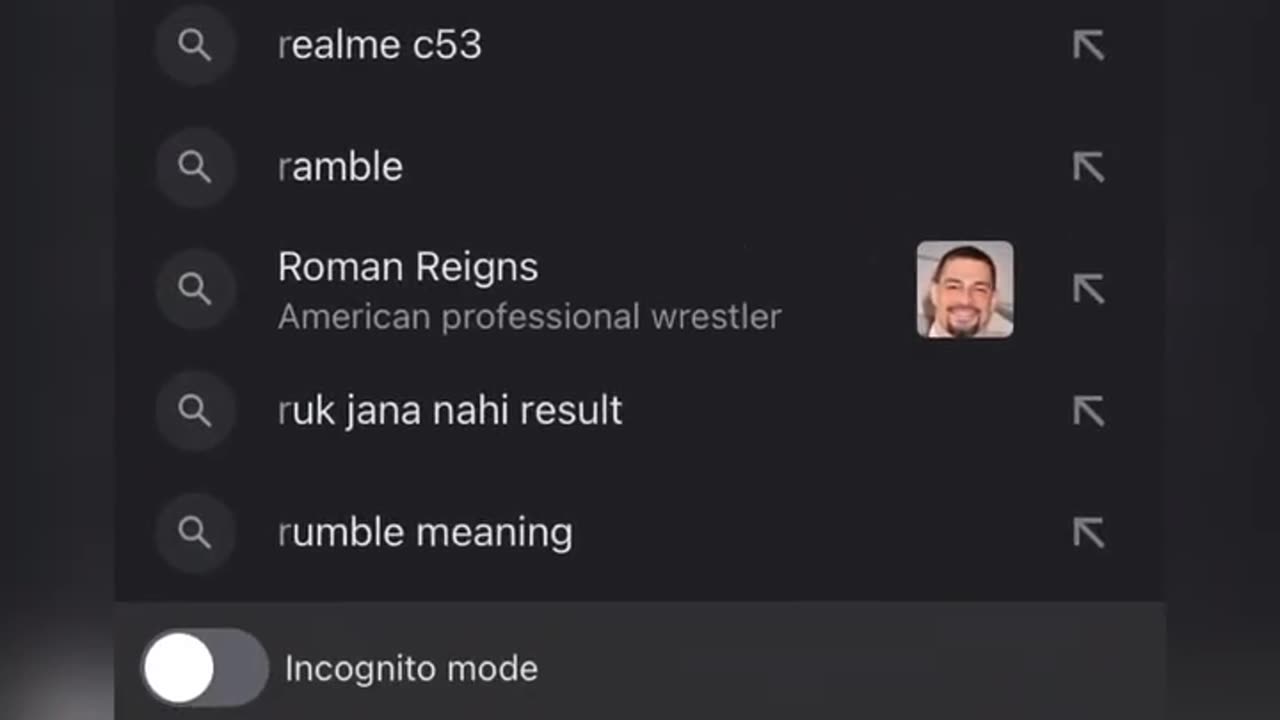Screen dimensions: 1280x720
Task: Click search icon beside realme c53
Action: [195, 45]
